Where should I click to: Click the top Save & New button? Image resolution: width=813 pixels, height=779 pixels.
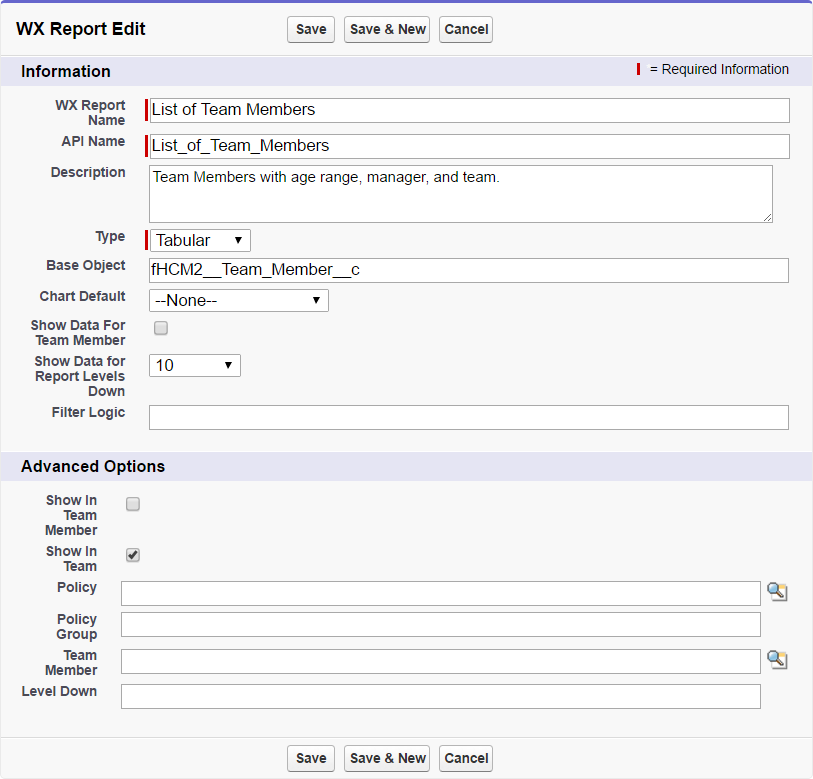pos(387,29)
